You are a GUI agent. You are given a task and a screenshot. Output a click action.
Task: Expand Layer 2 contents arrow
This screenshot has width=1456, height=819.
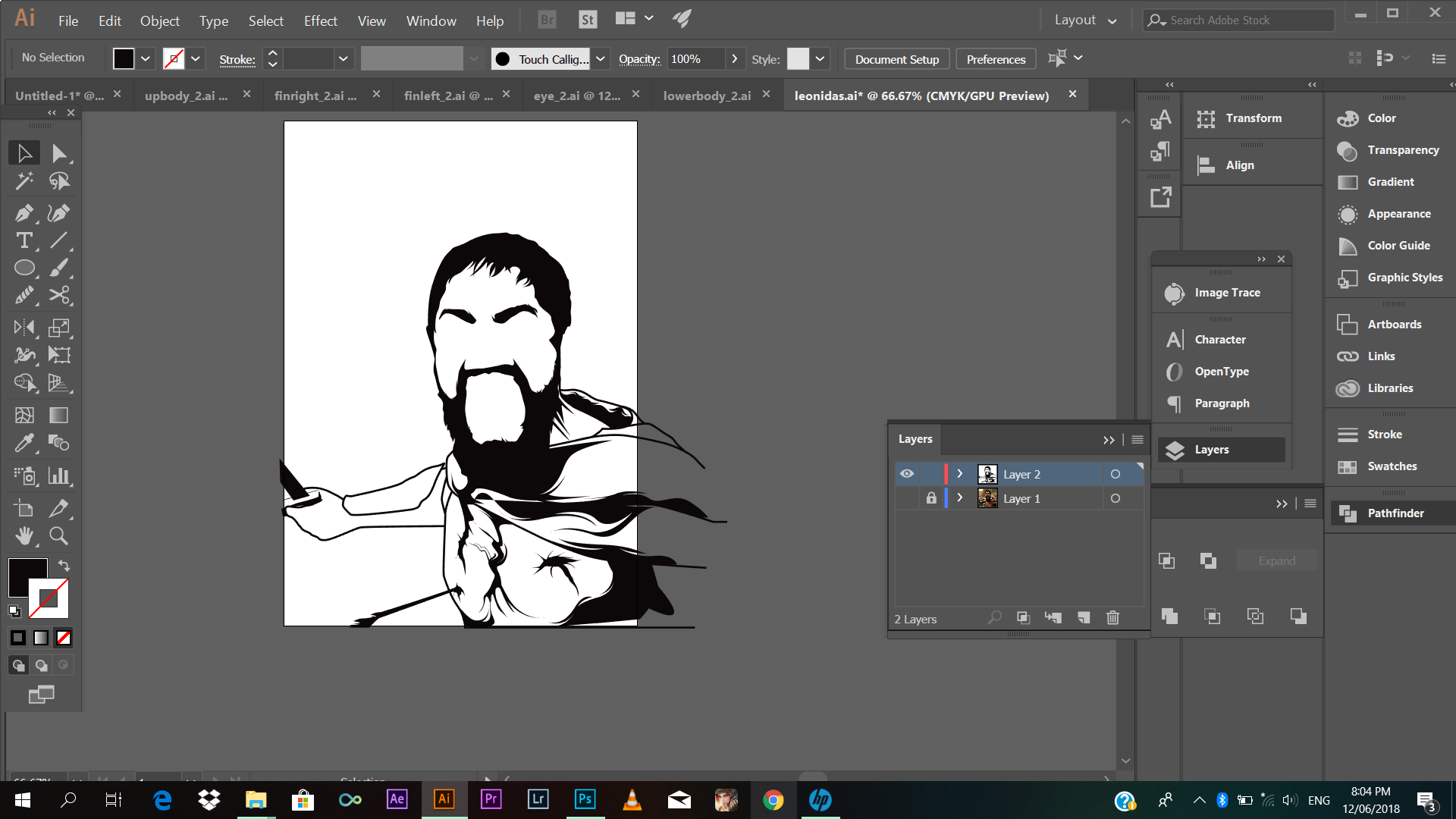(960, 474)
